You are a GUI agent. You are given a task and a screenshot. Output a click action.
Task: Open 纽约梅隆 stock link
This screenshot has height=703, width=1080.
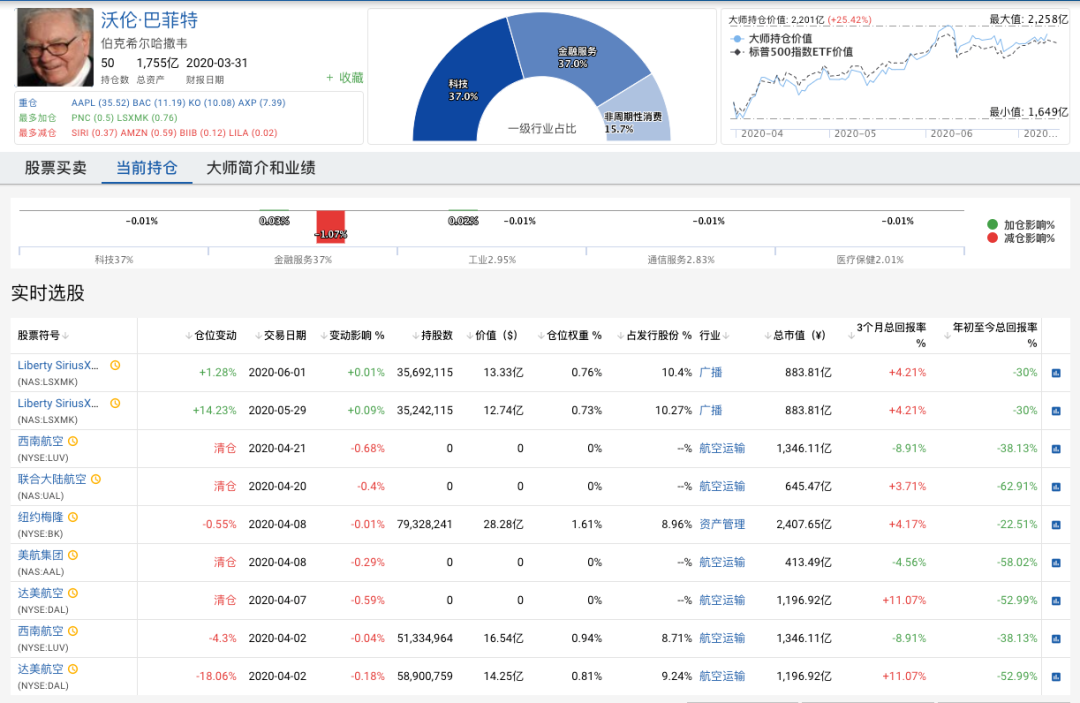pos(41,517)
